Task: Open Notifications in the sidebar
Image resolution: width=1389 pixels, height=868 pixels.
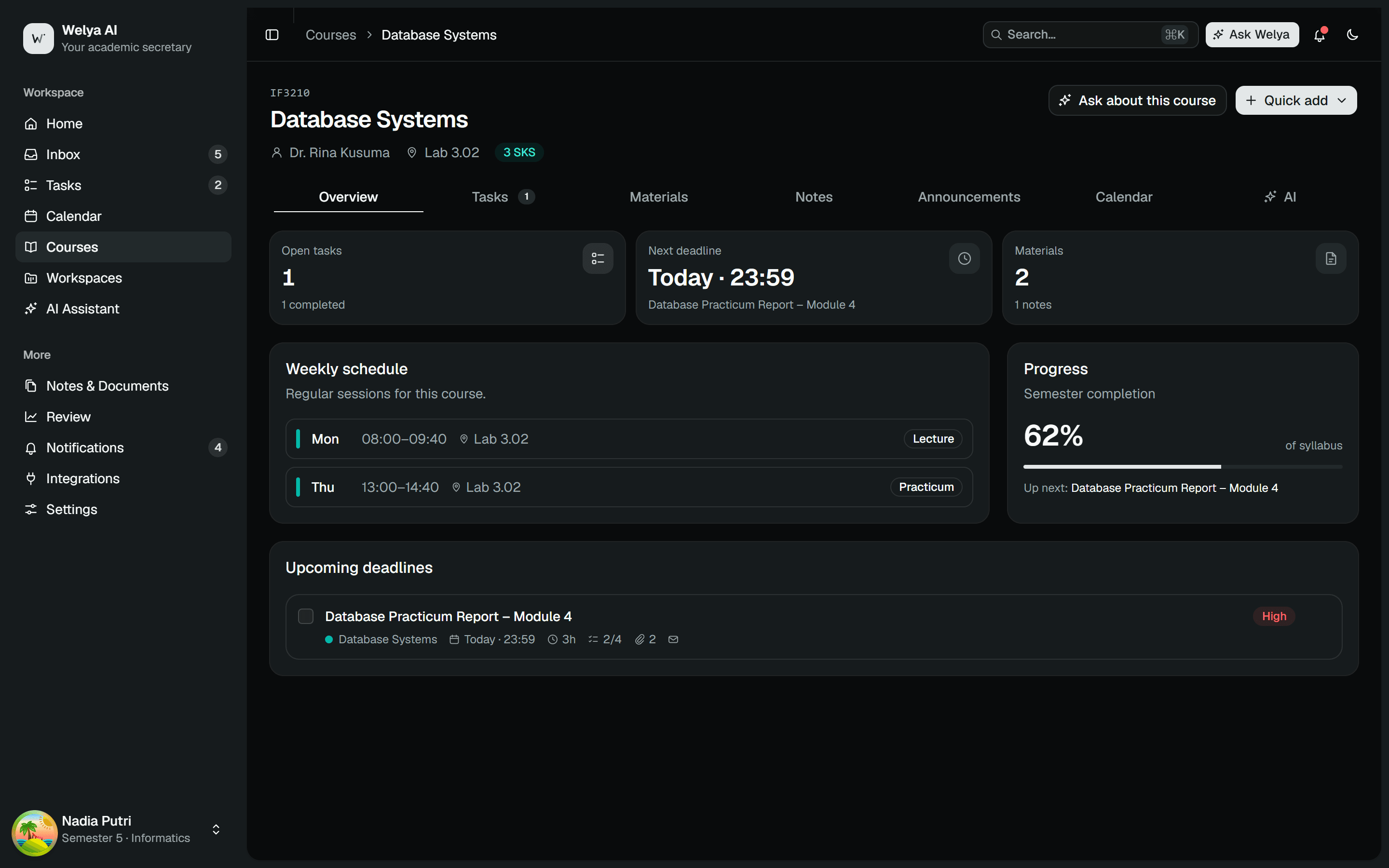Action: click(123, 448)
